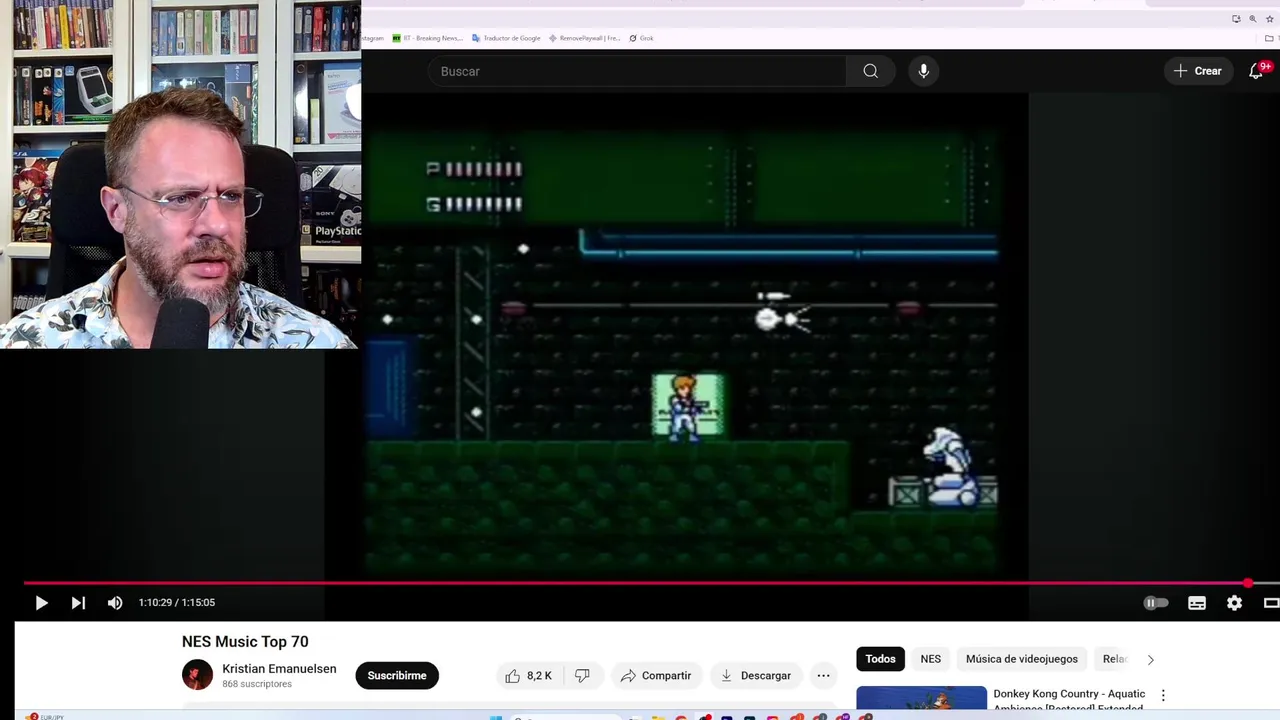
Task: Click the Crear button
Action: 1197,71
